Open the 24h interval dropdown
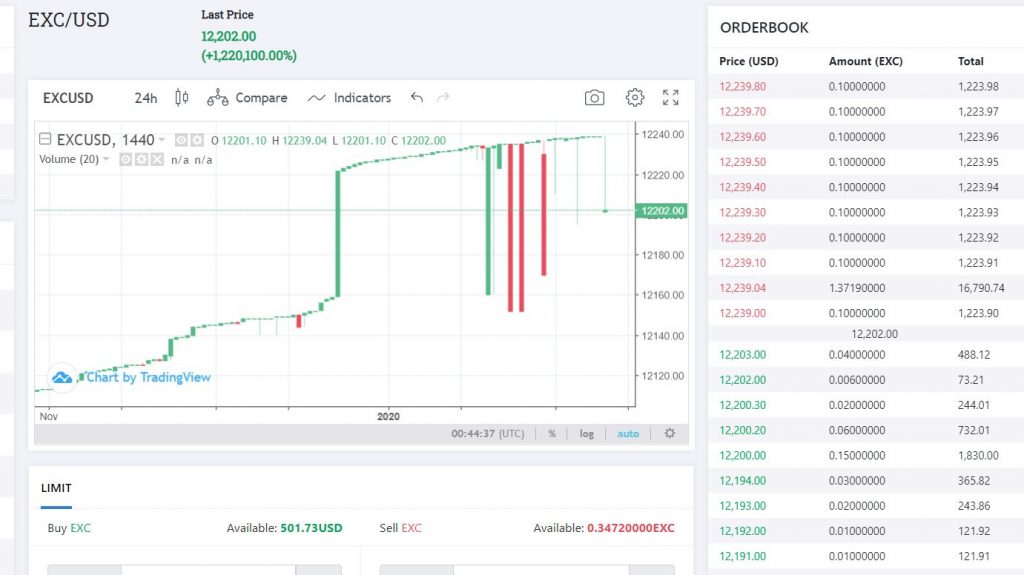 pos(146,98)
